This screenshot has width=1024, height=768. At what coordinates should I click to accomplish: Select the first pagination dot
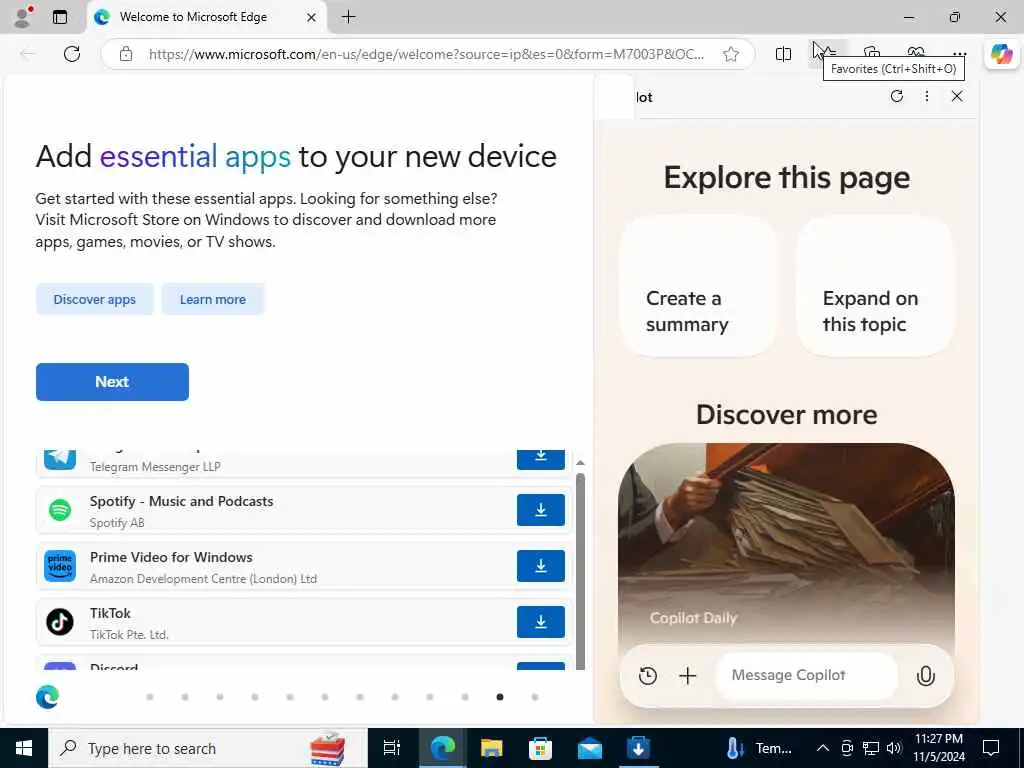[x=150, y=697]
